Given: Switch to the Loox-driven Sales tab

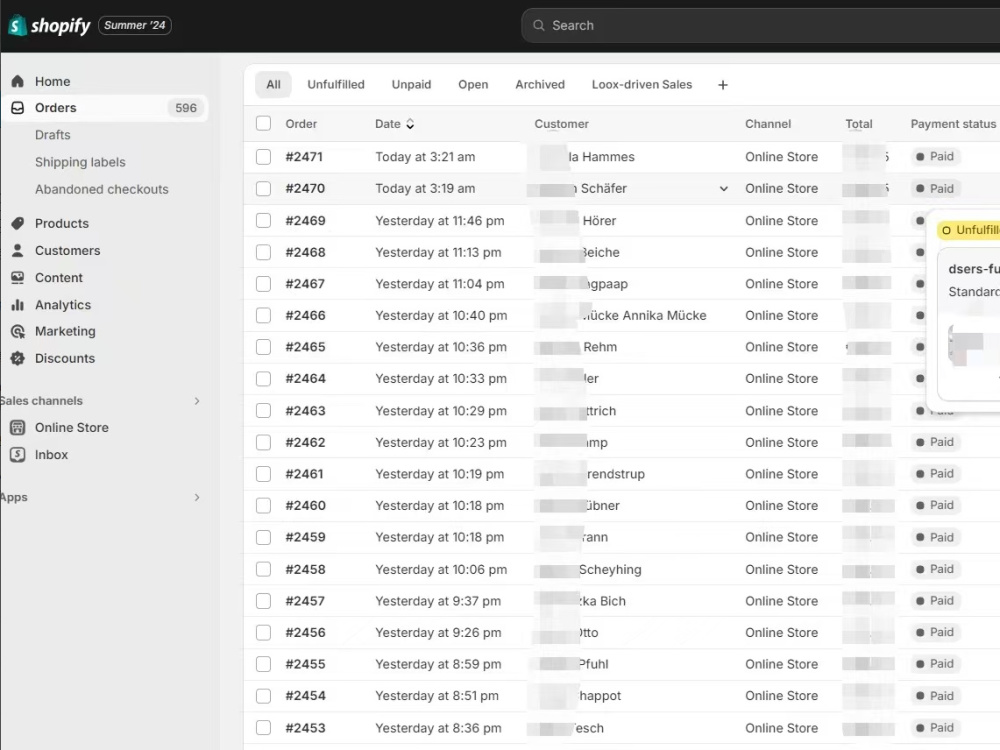Looking at the screenshot, I should [642, 84].
